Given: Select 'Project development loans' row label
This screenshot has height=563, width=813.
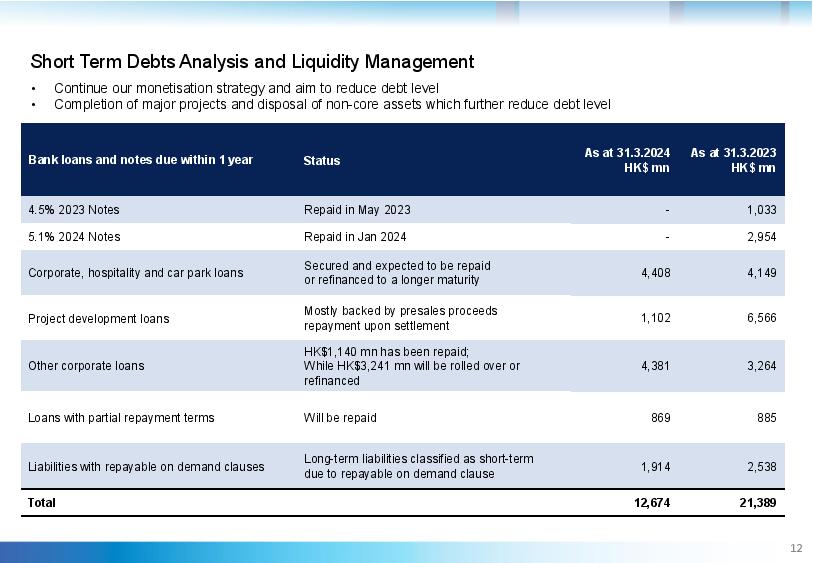Looking at the screenshot, I should [99, 319].
